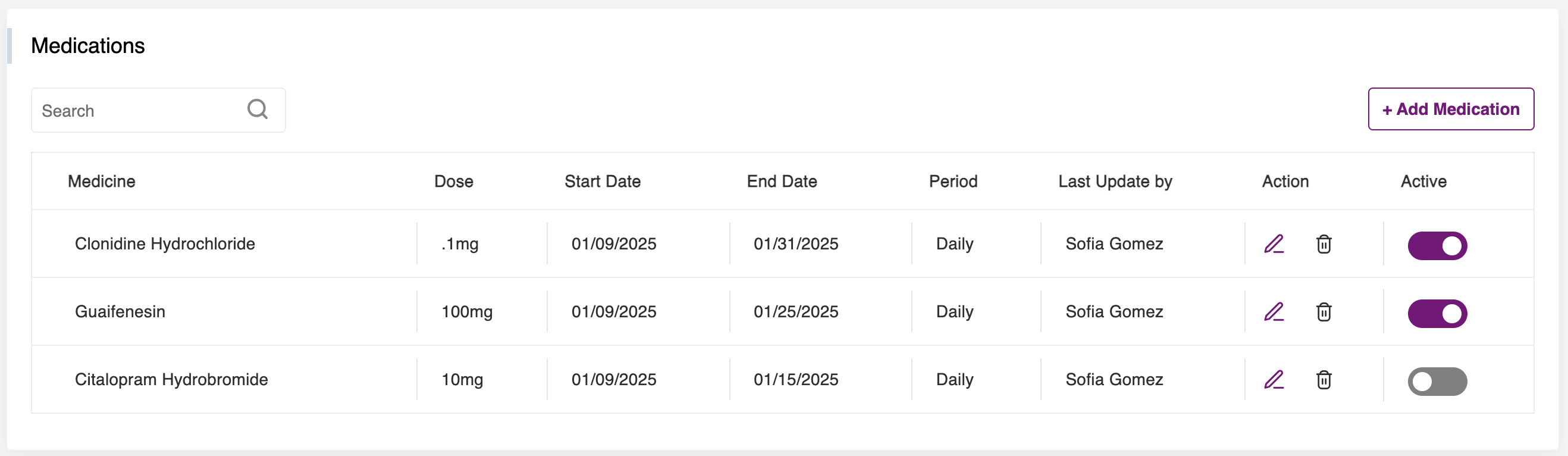Screen dimensions: 1568x456
Task: Click the Dose column header
Action: click(453, 182)
